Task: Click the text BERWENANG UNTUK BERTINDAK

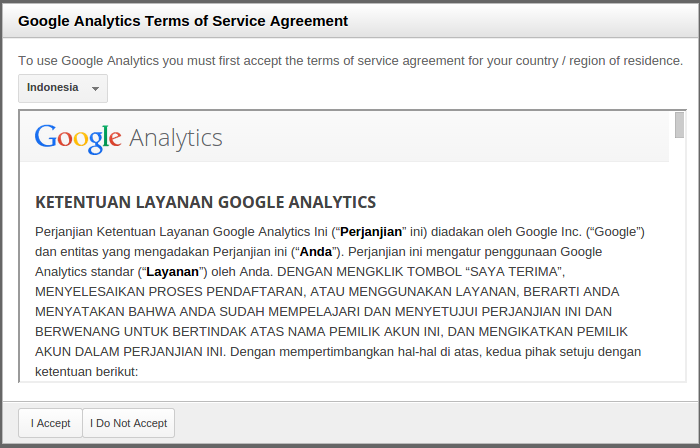Action: point(123,331)
